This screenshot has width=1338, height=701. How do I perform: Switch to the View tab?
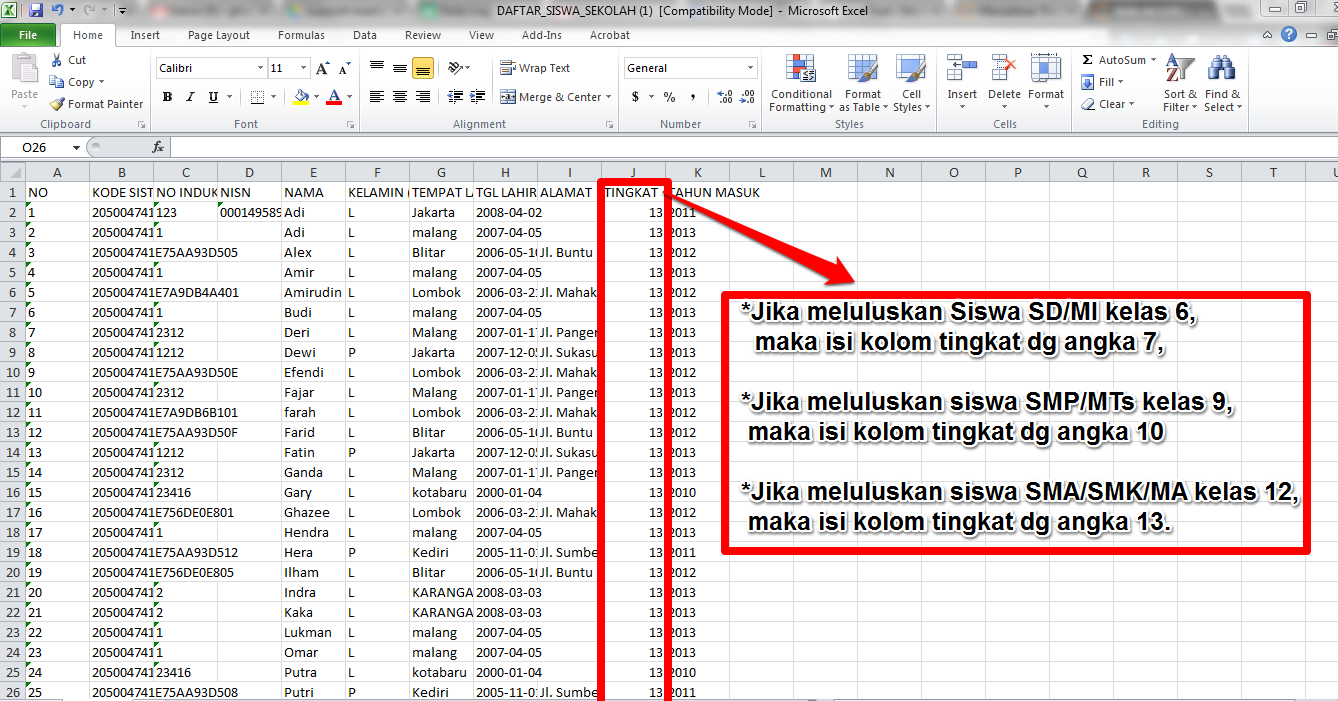481,35
